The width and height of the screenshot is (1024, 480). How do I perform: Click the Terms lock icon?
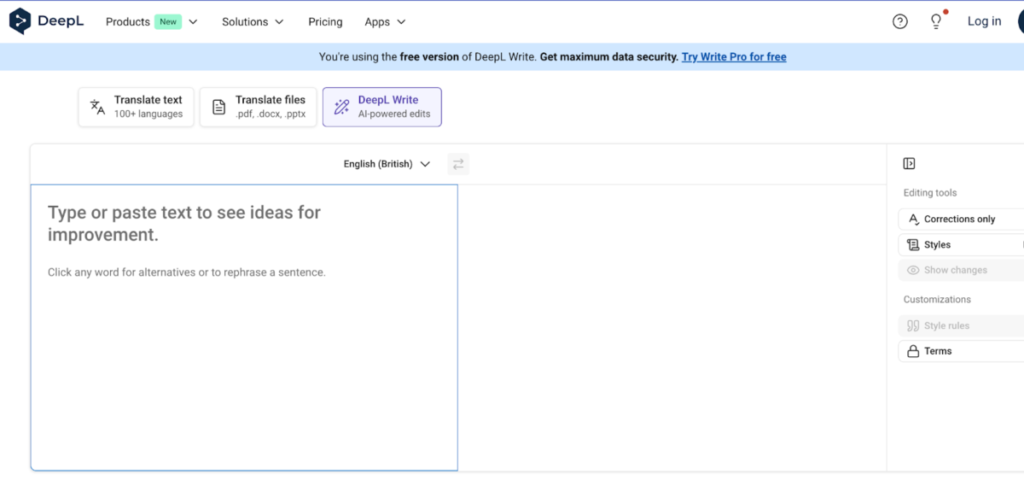(913, 352)
